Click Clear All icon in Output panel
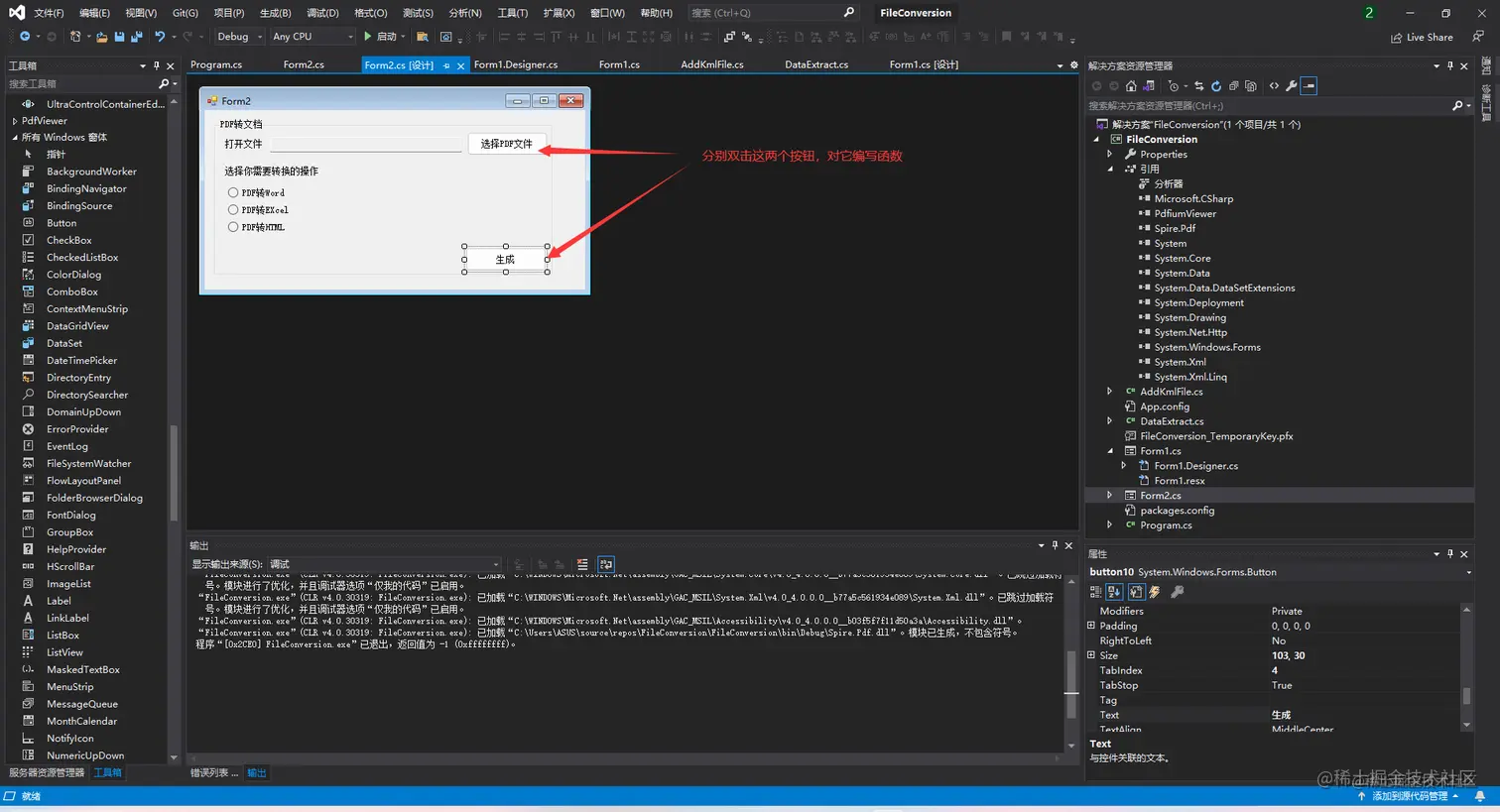Screen dimensions: 1500x812 click(582, 564)
